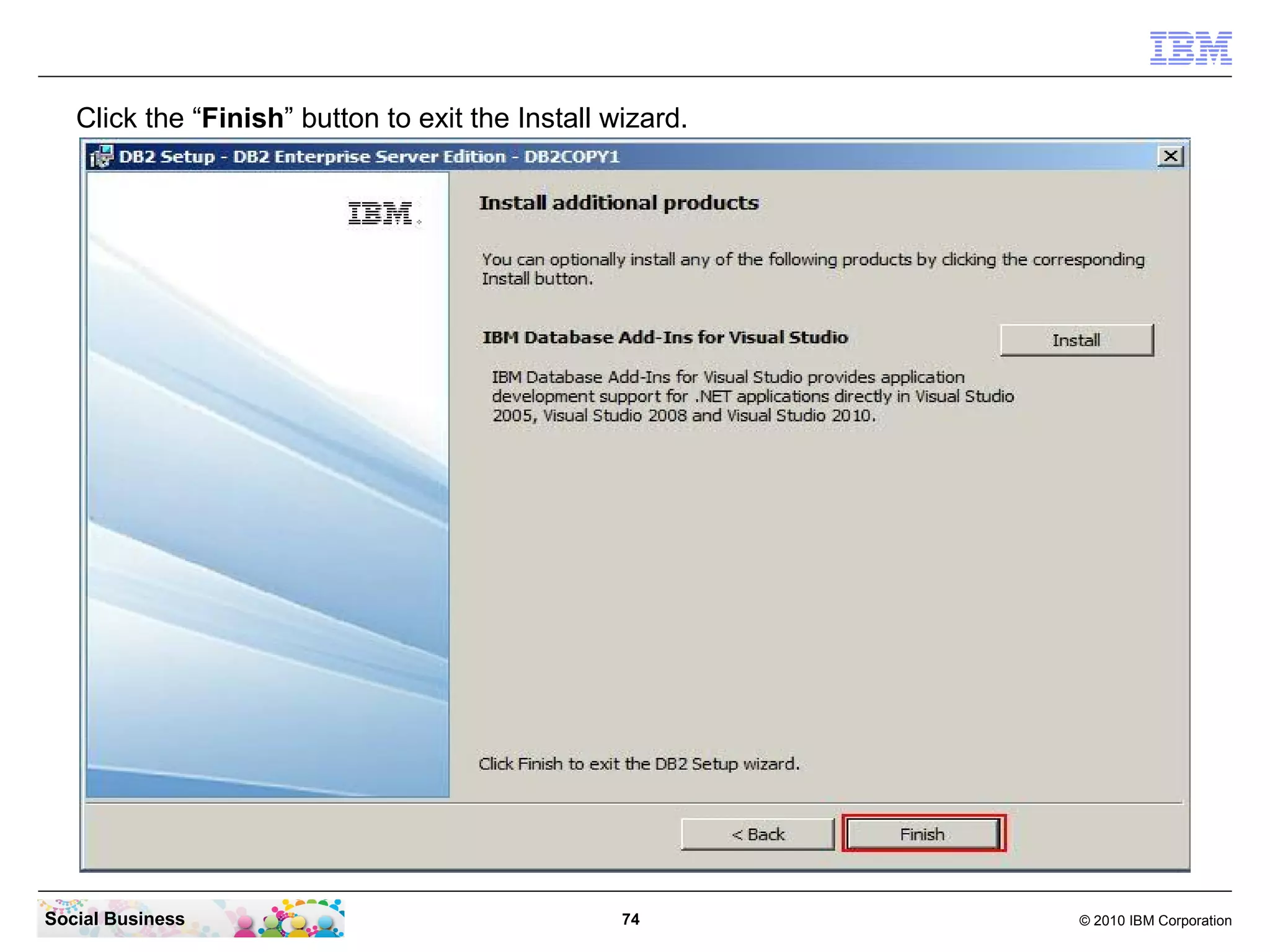
Task: Click the blue IBM logo at the slide corner
Action: coord(1191,48)
